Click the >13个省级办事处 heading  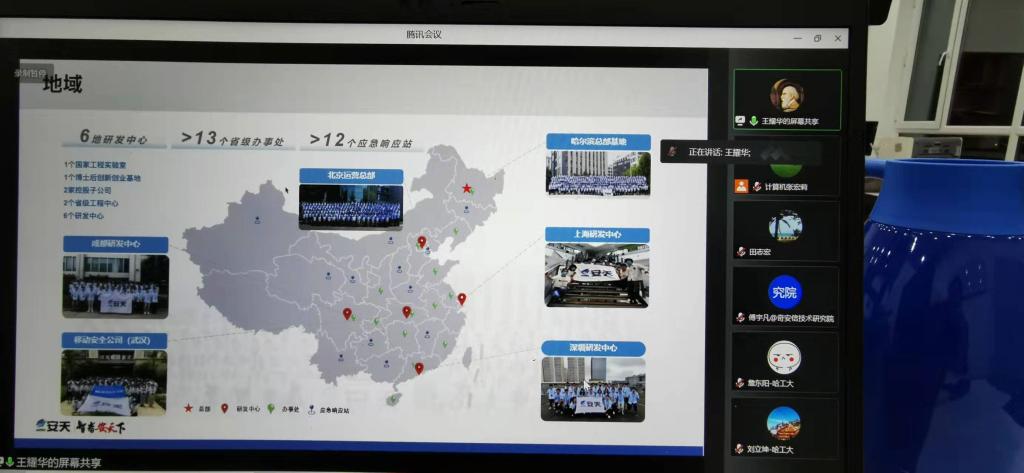(232, 139)
